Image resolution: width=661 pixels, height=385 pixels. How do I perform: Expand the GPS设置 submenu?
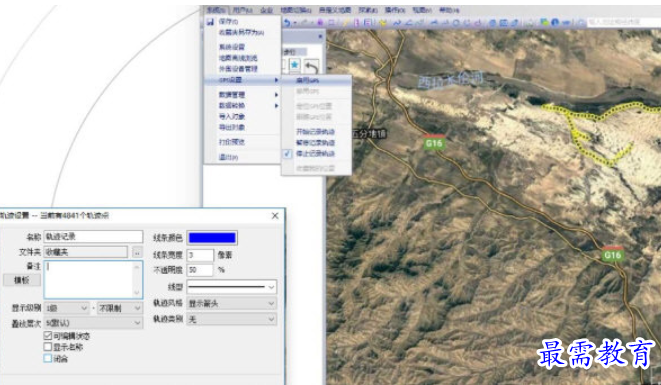[242, 80]
